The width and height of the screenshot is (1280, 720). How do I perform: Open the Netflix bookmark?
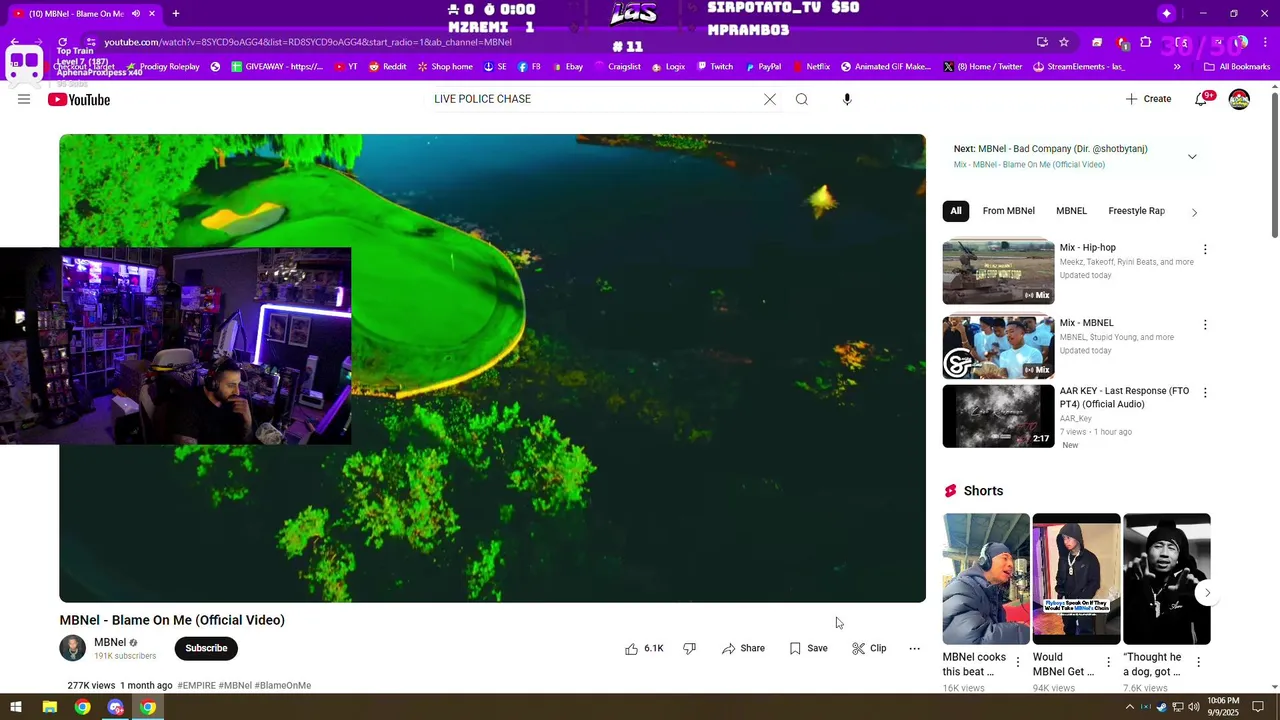click(811, 67)
